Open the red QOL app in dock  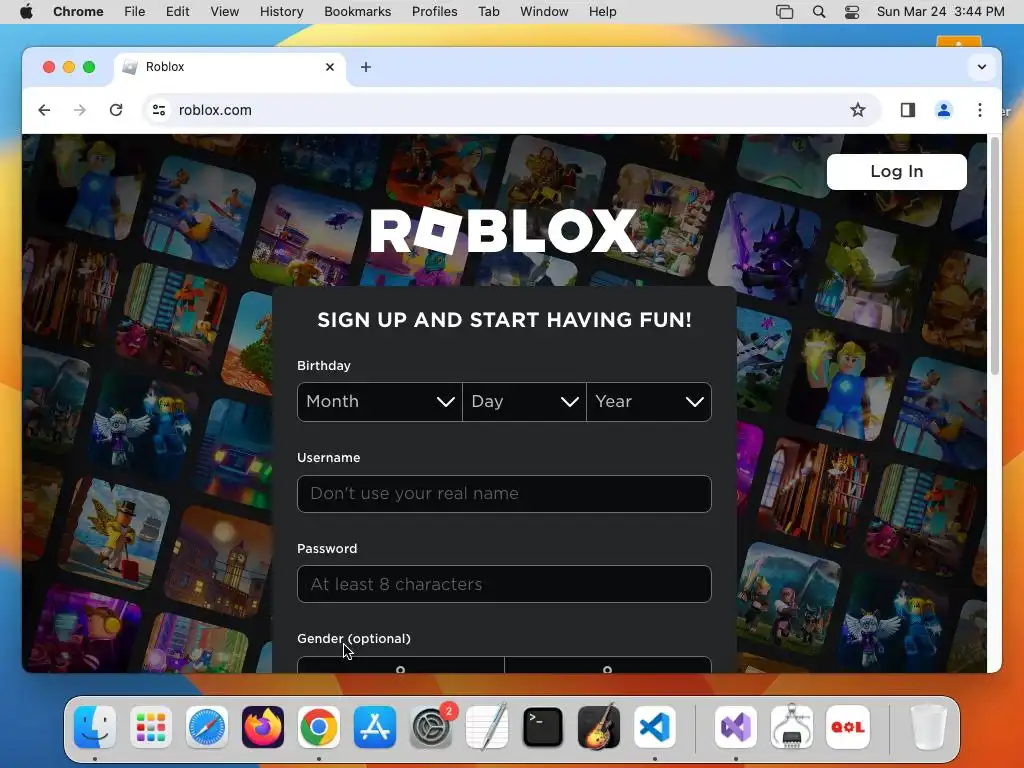[x=848, y=727]
